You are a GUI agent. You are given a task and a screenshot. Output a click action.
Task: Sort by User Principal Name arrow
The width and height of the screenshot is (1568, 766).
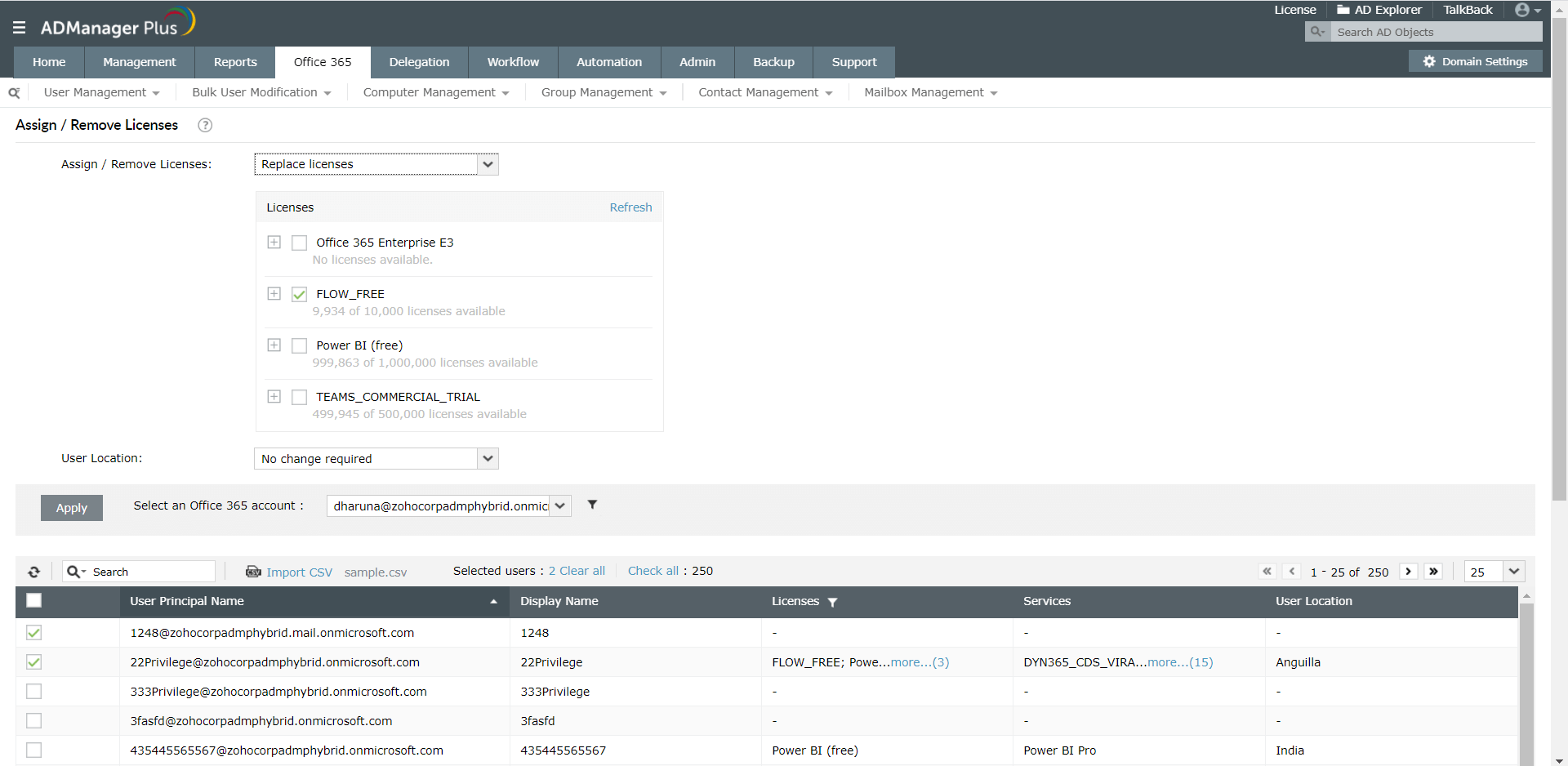click(493, 602)
